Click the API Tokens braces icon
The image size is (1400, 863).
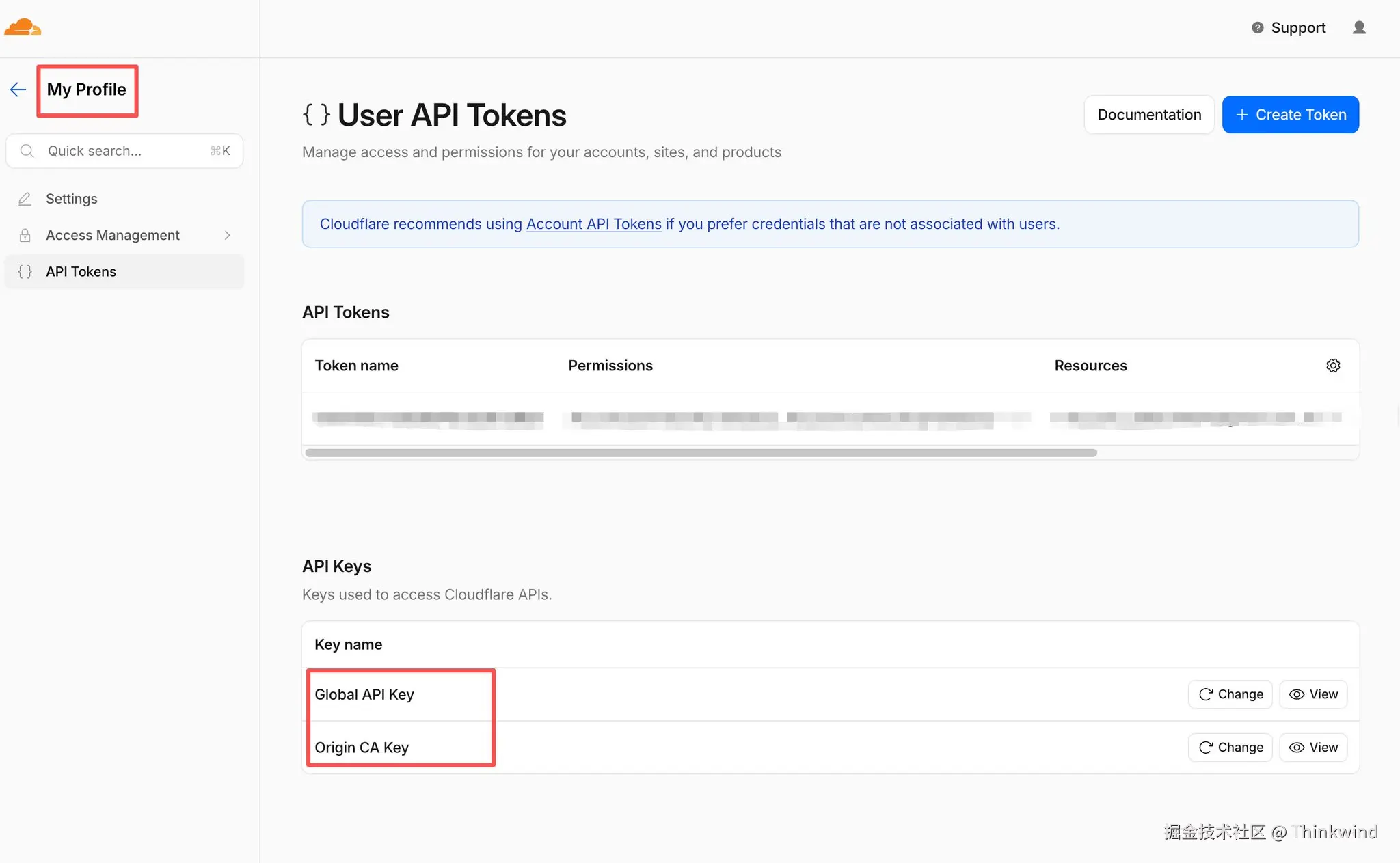pyautogui.click(x=25, y=272)
